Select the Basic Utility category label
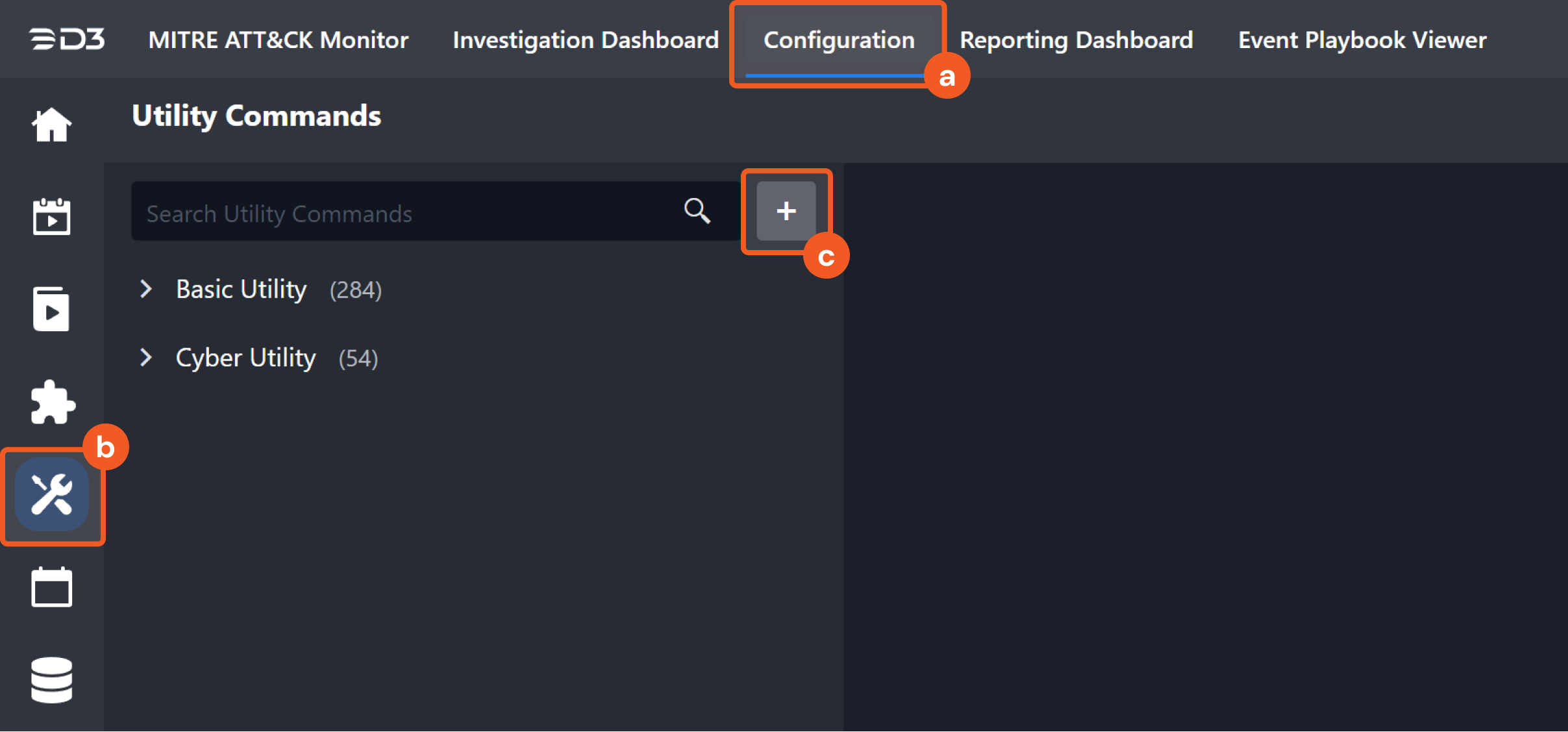The height and width of the screenshot is (732, 1568). pos(242,289)
